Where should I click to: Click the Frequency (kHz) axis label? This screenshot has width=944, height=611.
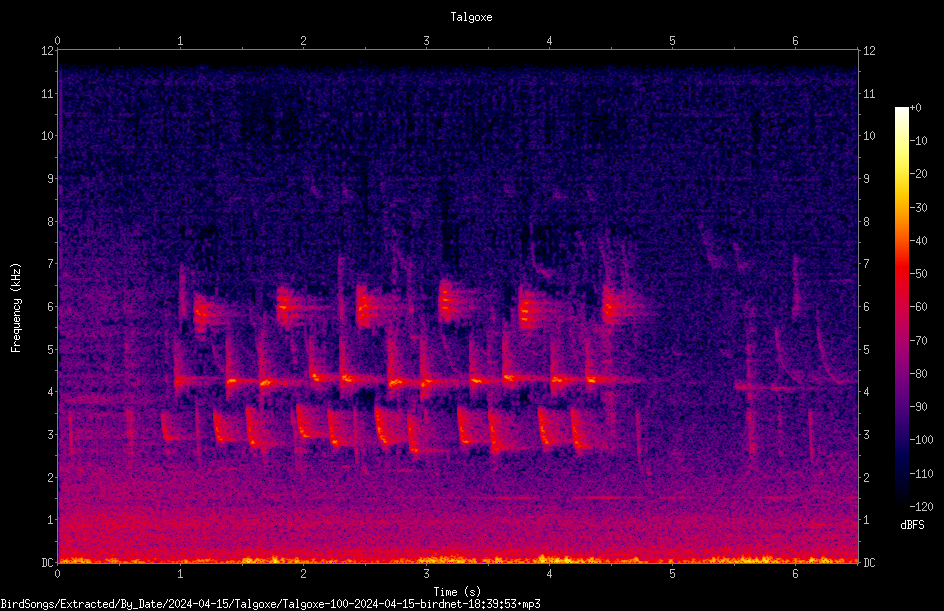(16, 308)
